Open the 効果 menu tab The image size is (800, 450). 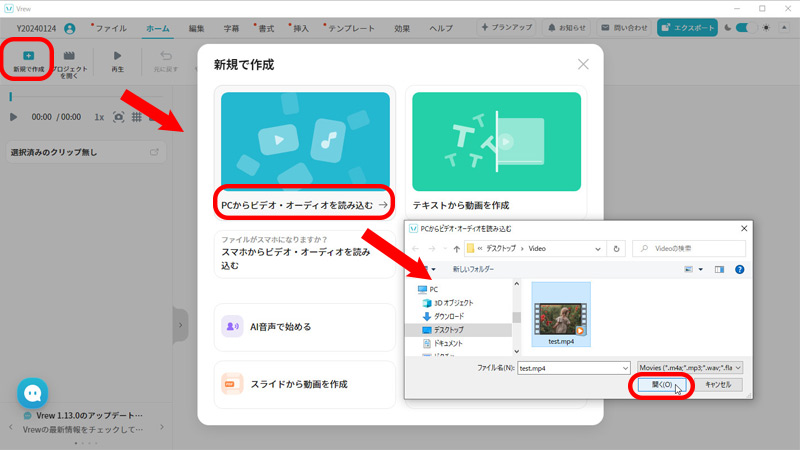point(402,29)
